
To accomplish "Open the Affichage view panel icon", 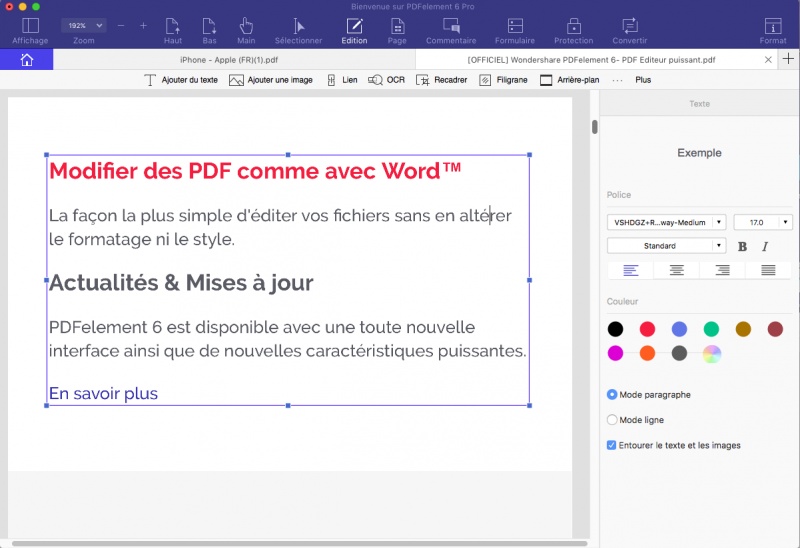I will pyautogui.click(x=30, y=26).
